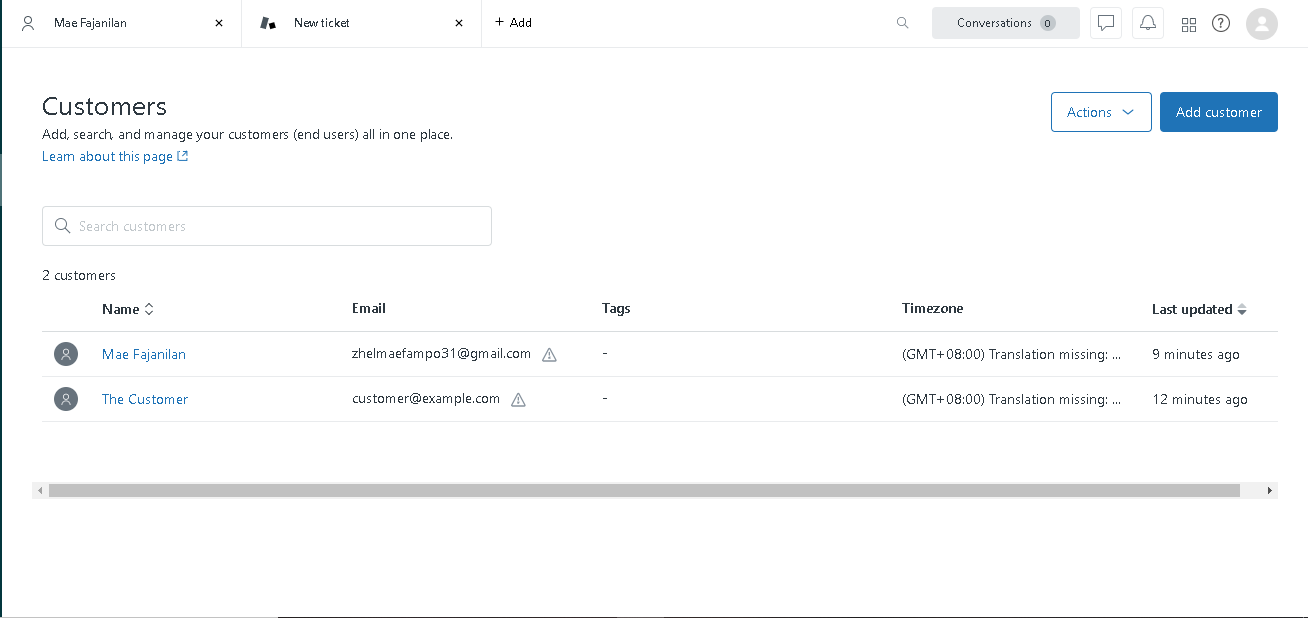Click the horizontal scrollbar right arrow
The width and height of the screenshot is (1308, 618).
(1270, 491)
